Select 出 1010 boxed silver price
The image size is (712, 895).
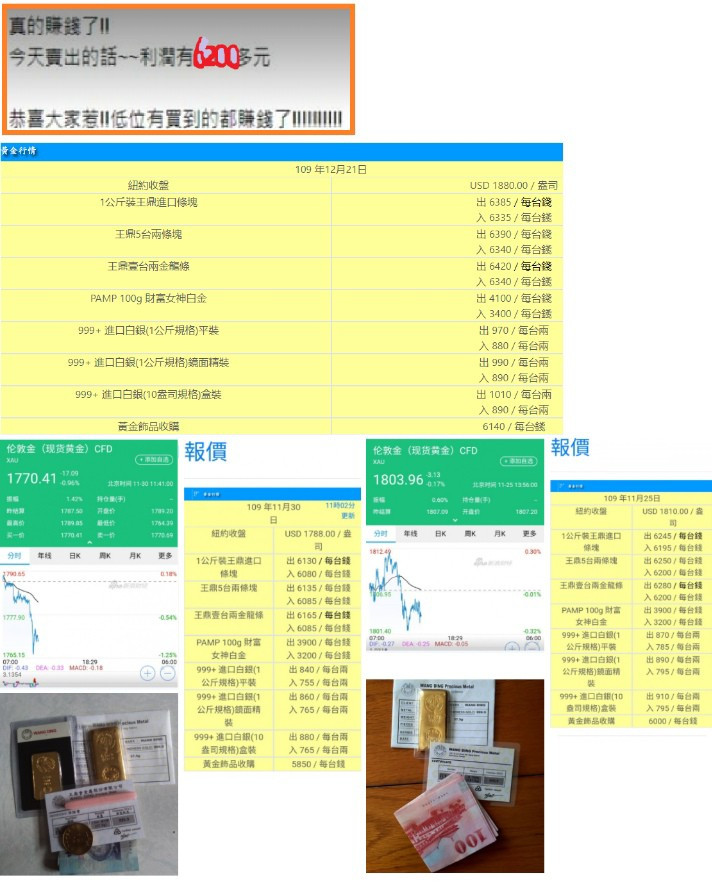[x=514, y=394]
